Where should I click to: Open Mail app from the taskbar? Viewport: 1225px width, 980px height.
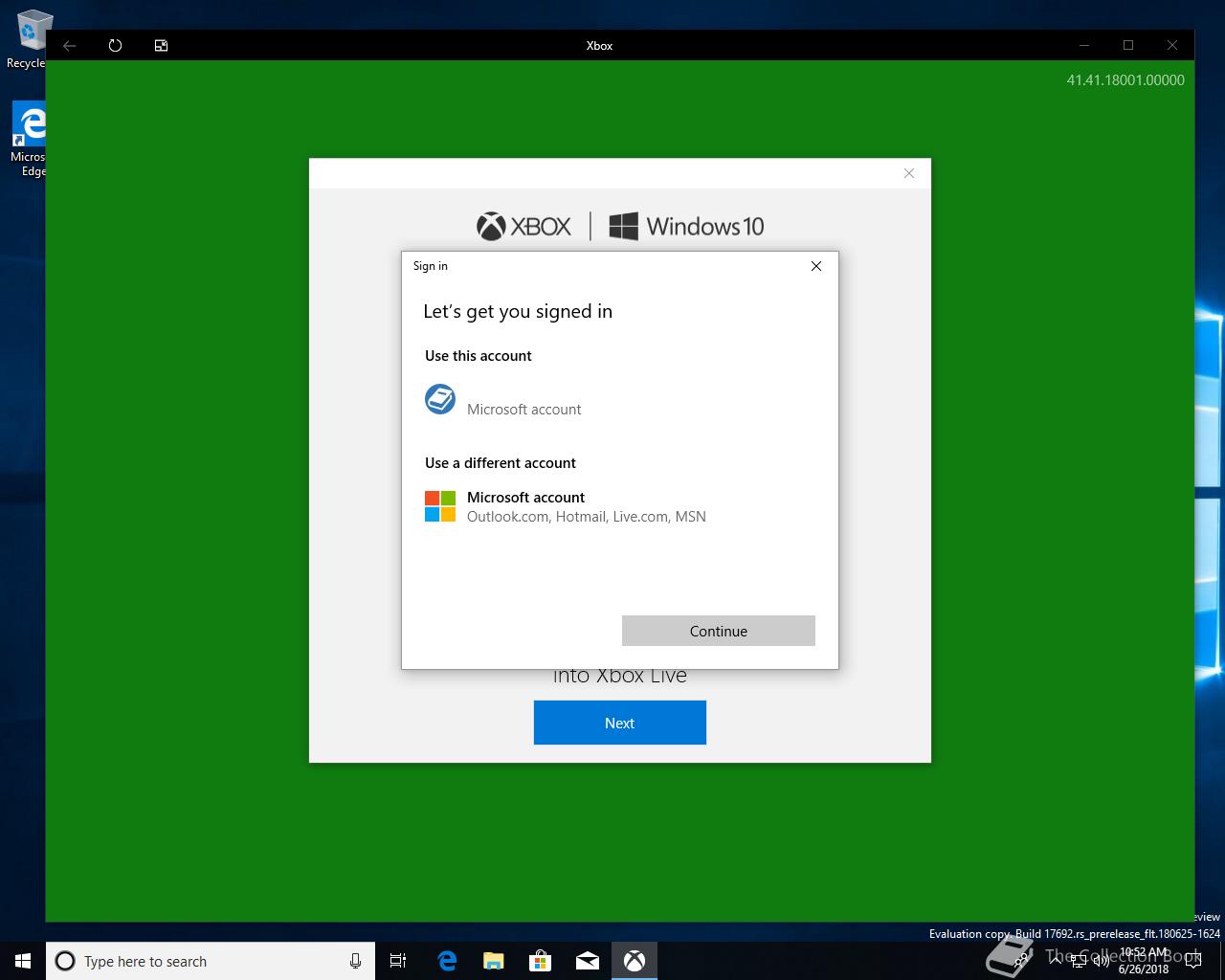click(x=587, y=961)
